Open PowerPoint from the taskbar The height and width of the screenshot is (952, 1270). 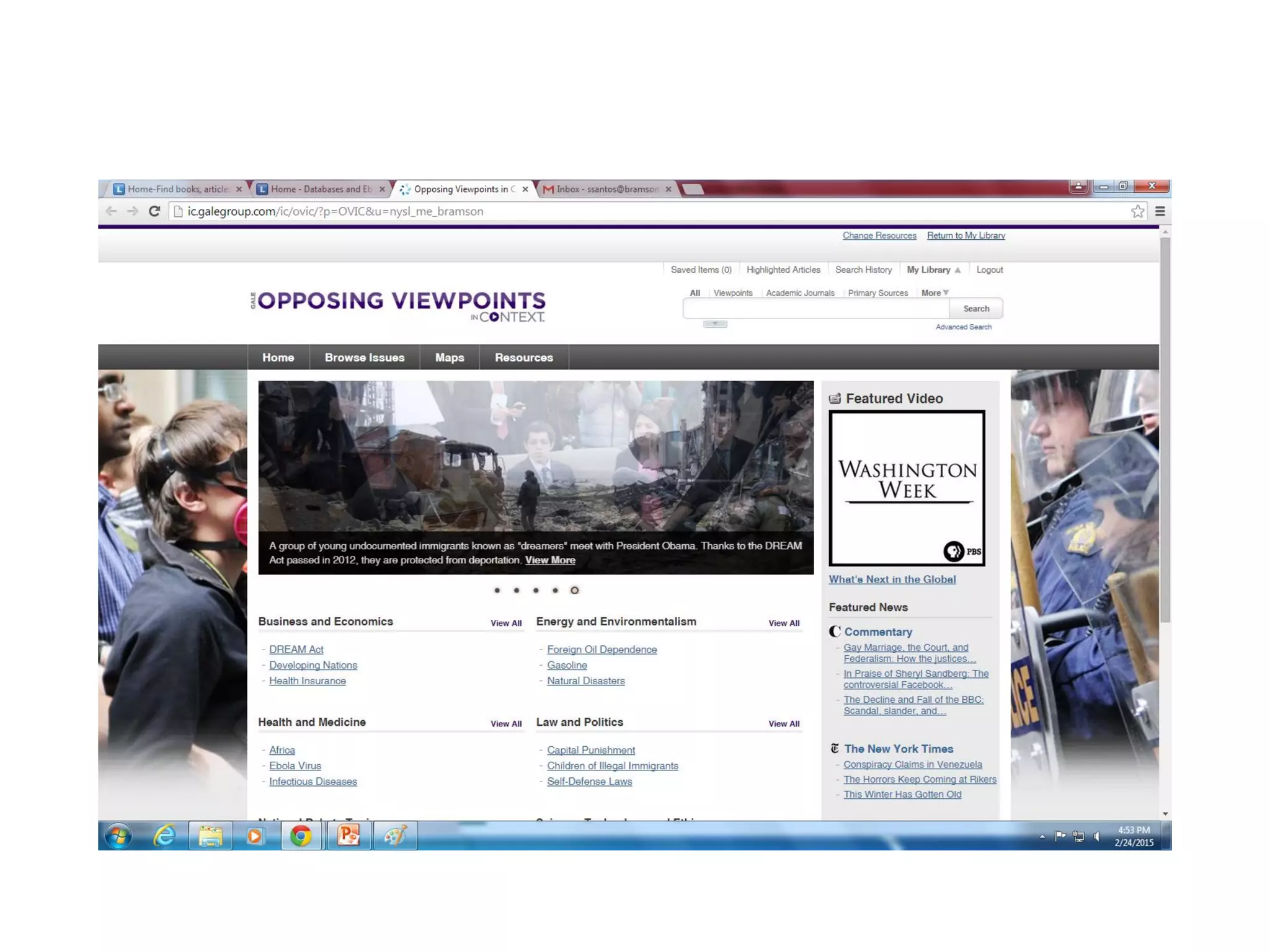tap(349, 836)
